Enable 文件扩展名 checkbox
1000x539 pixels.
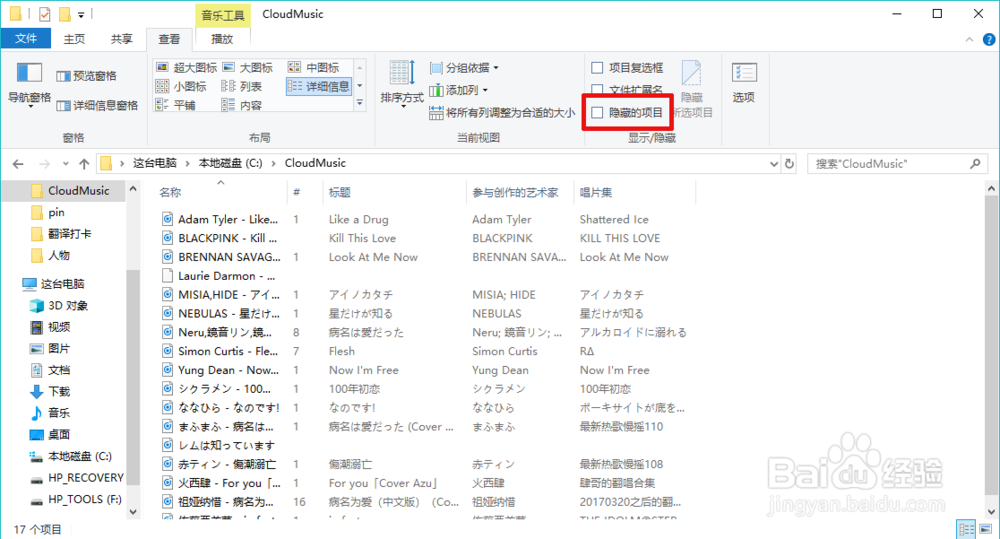coord(597,89)
